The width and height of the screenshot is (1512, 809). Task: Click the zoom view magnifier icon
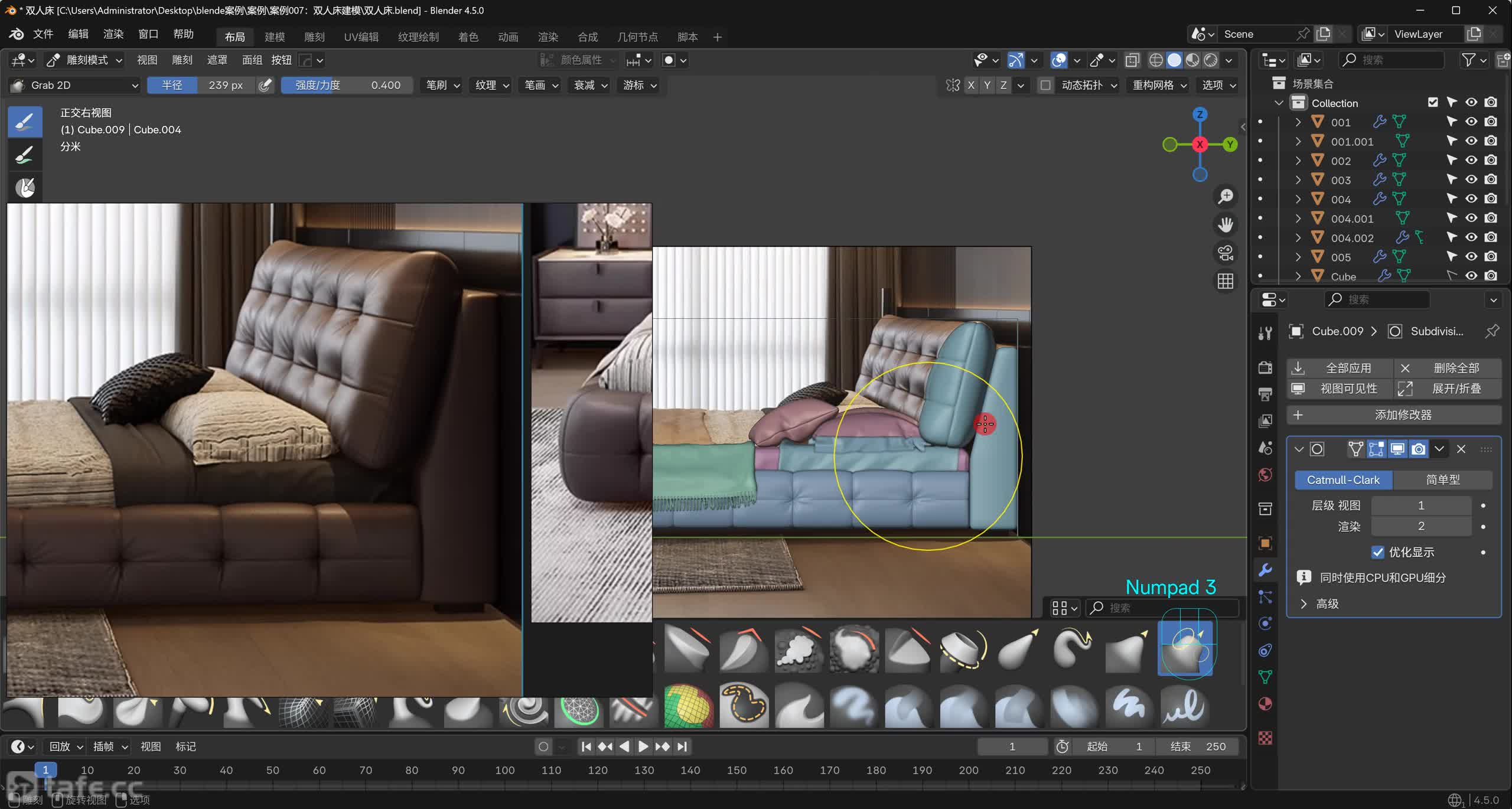1226,196
